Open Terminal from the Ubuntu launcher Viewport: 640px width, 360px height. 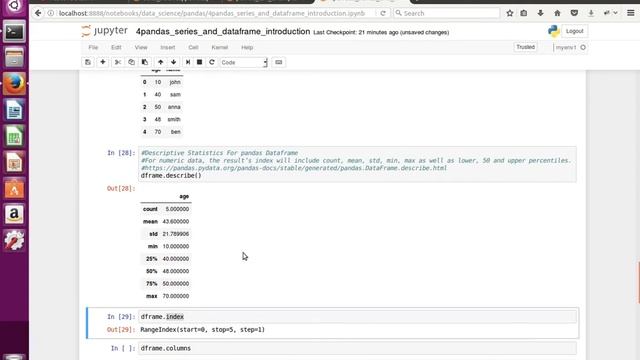[14, 32]
